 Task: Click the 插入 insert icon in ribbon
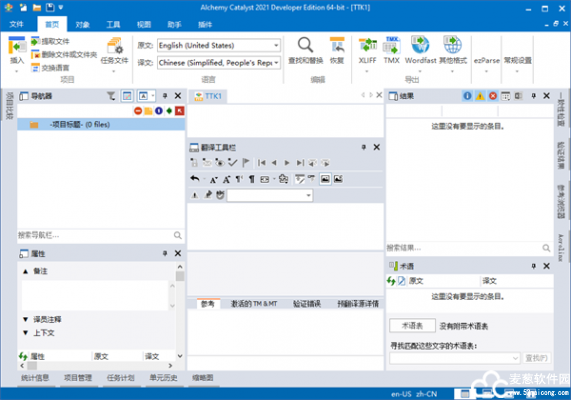tap(17, 46)
